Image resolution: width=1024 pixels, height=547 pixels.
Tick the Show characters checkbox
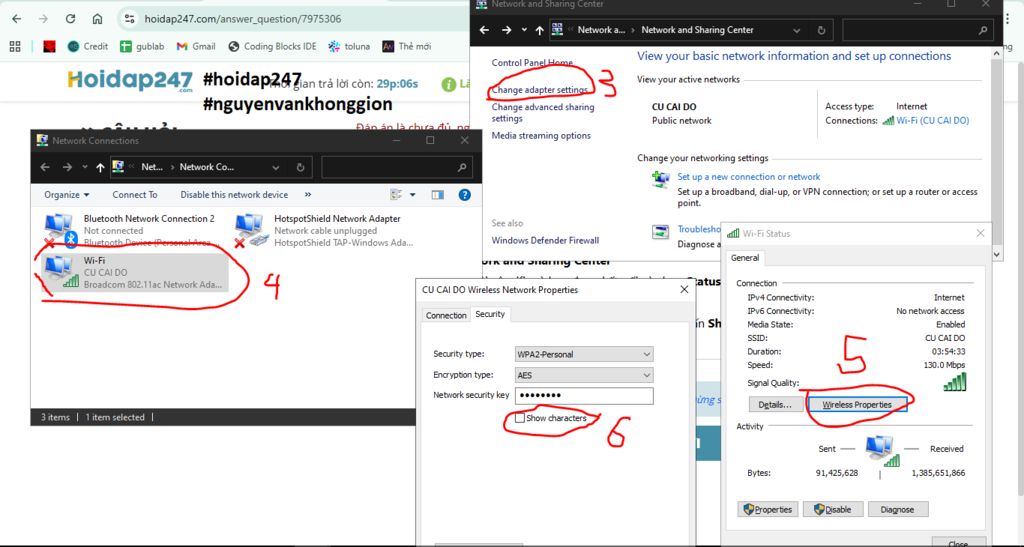tap(520, 418)
